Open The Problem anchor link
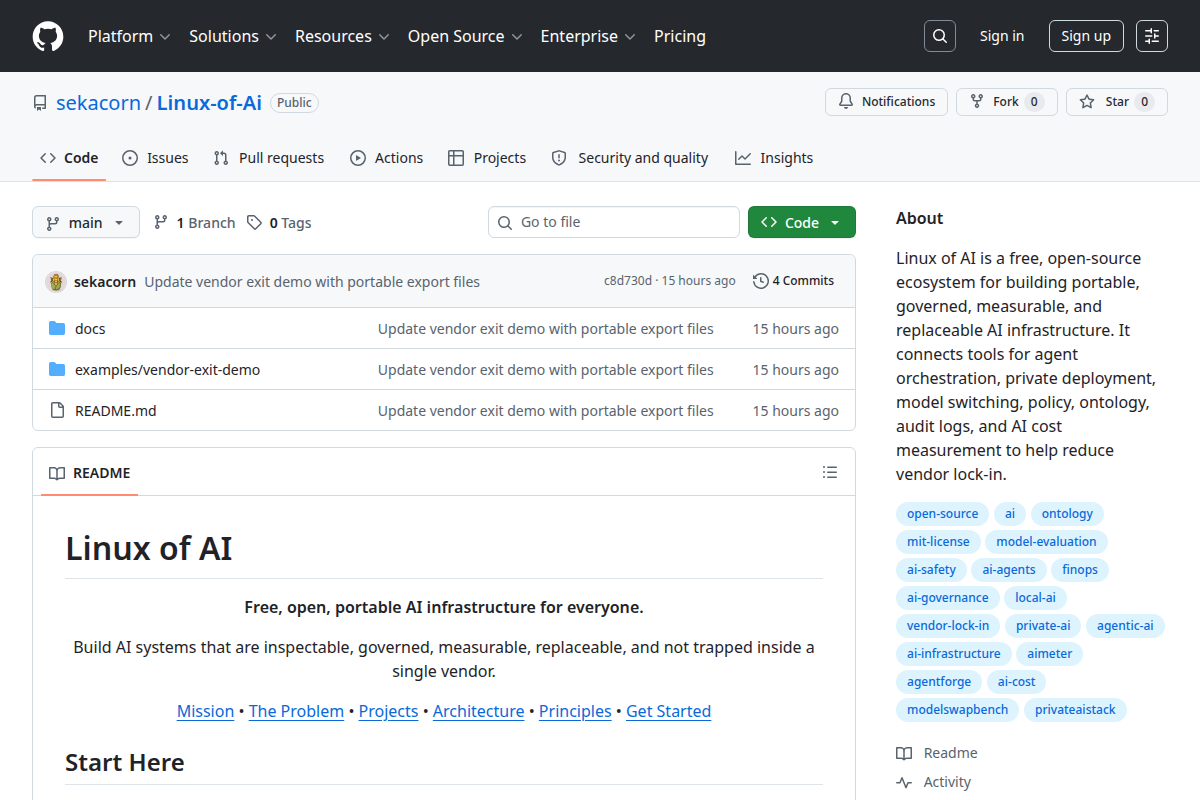This screenshot has width=1200, height=800. coord(296,711)
